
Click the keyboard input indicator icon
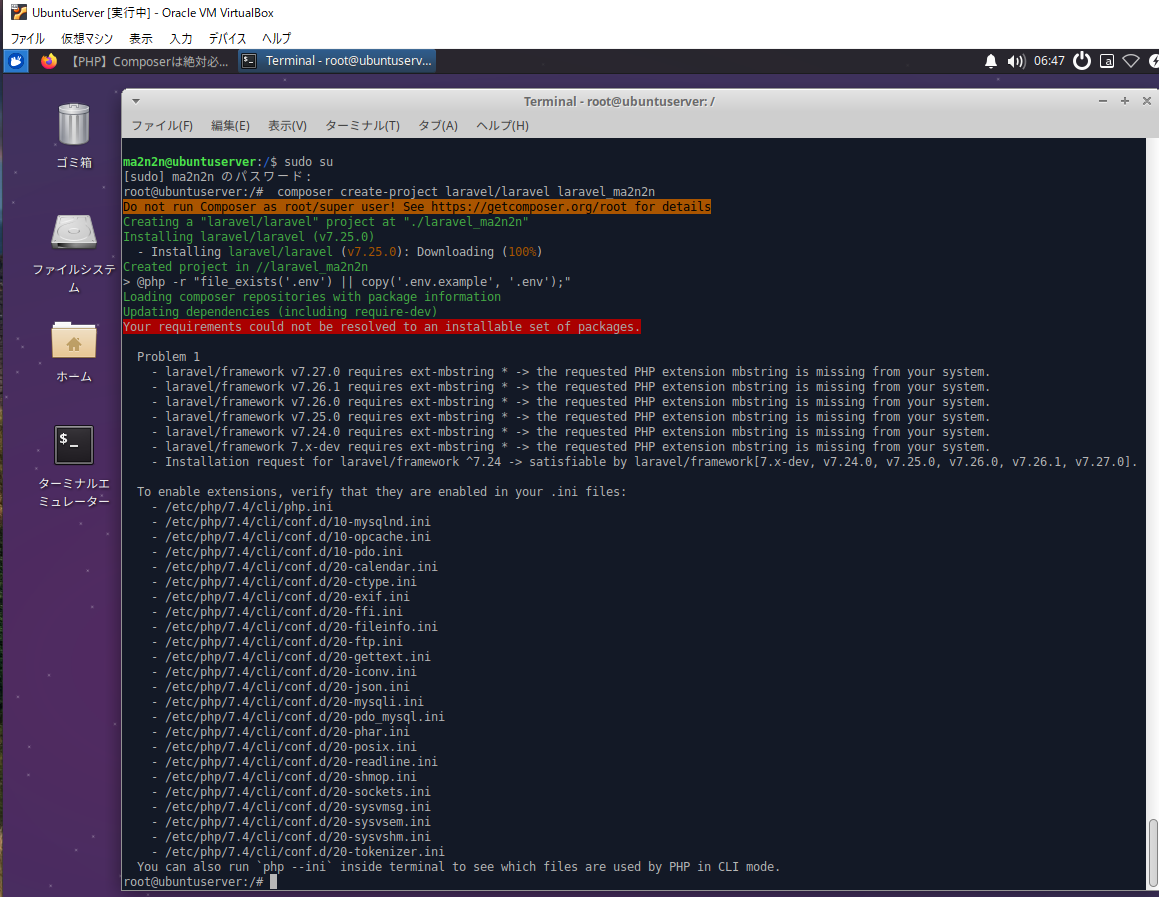pos(1107,61)
